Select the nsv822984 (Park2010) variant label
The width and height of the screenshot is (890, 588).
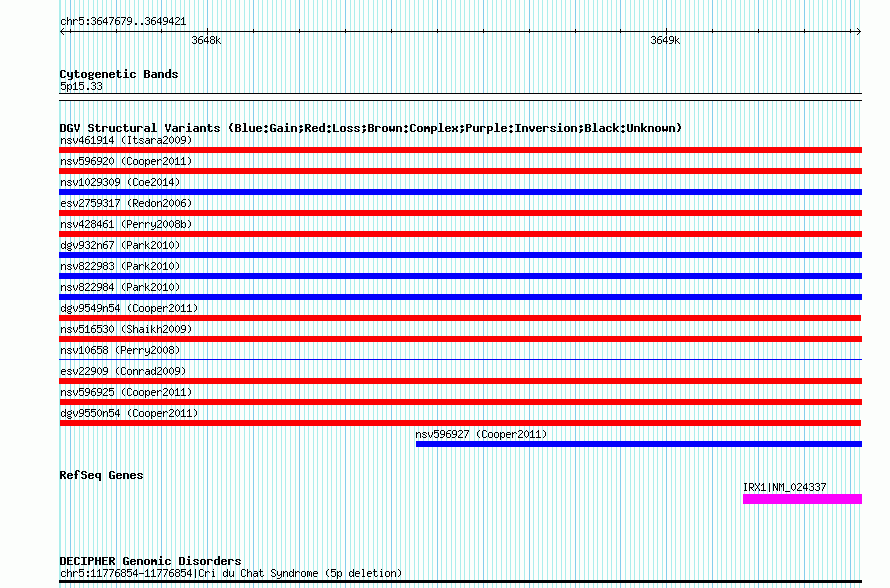120,287
